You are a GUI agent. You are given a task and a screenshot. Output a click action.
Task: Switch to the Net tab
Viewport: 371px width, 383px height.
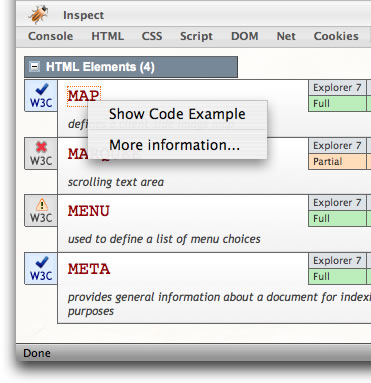coord(286,36)
